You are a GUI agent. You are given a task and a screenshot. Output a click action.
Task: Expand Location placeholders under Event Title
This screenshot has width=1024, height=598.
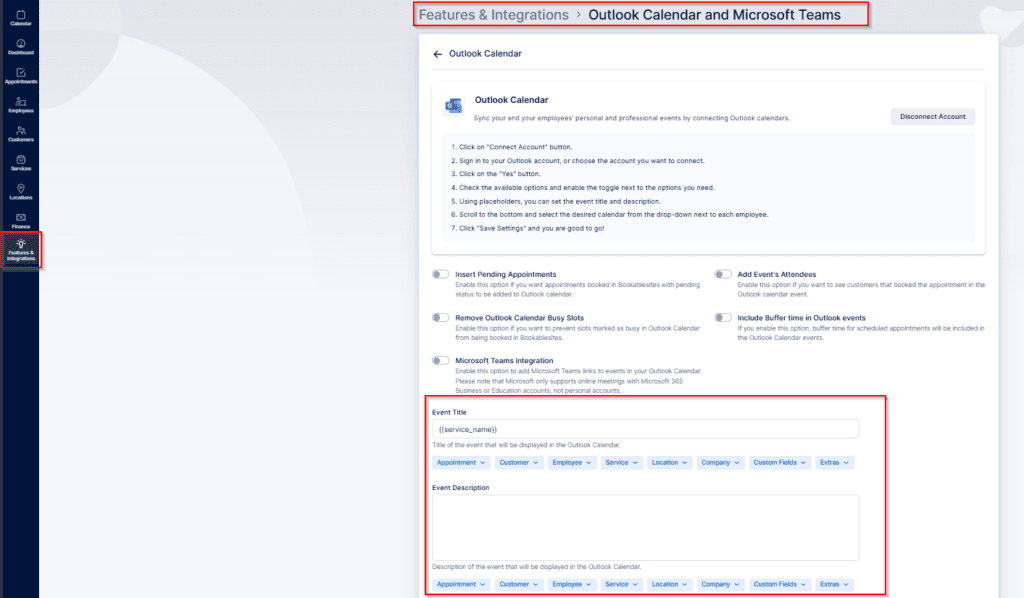click(x=669, y=462)
